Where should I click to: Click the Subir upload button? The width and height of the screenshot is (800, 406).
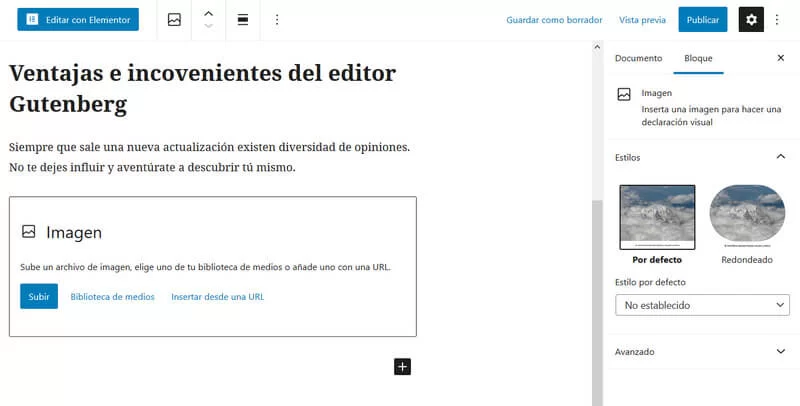[x=39, y=296]
